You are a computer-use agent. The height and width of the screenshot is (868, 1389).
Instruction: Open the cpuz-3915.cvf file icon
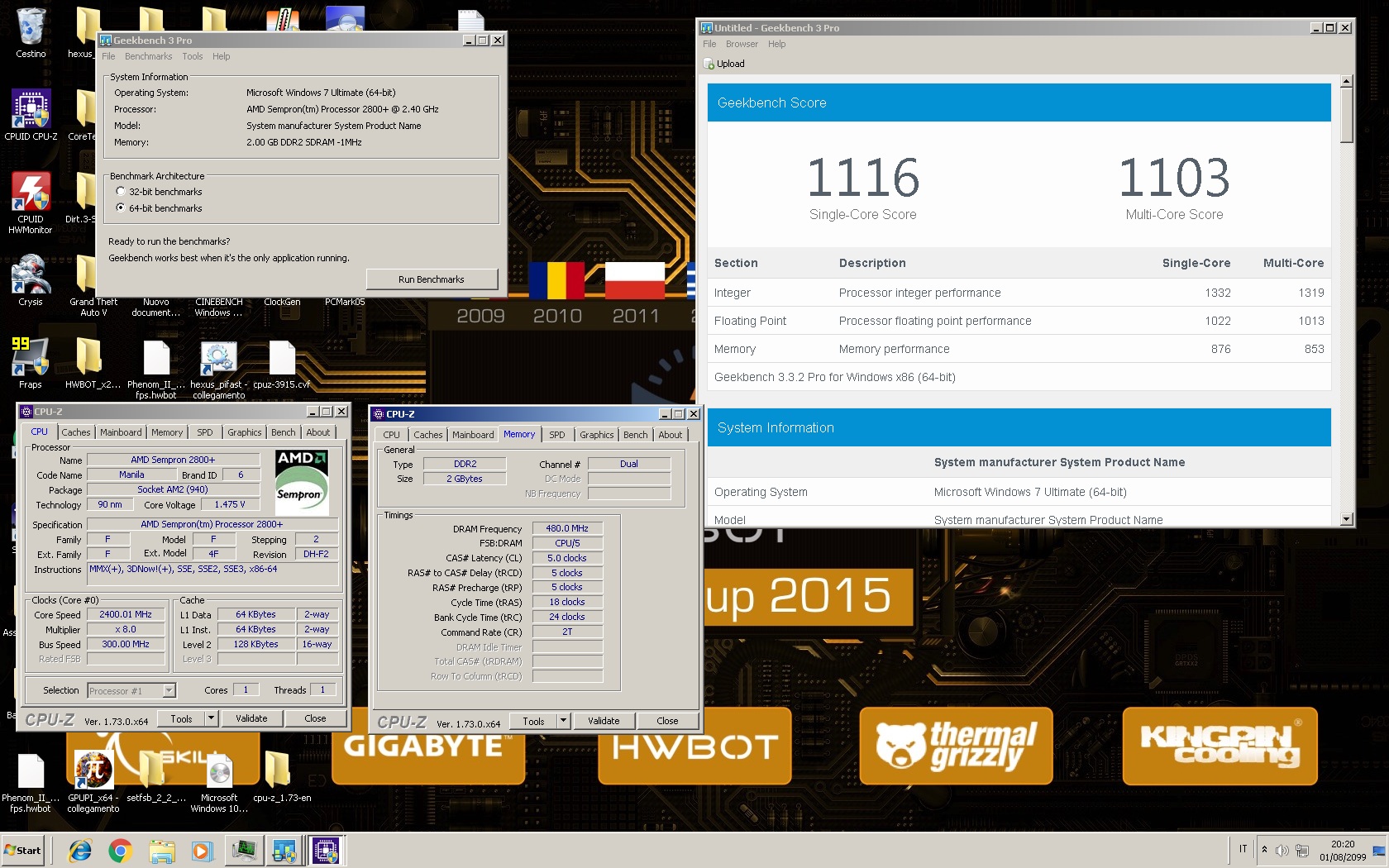coord(282,364)
